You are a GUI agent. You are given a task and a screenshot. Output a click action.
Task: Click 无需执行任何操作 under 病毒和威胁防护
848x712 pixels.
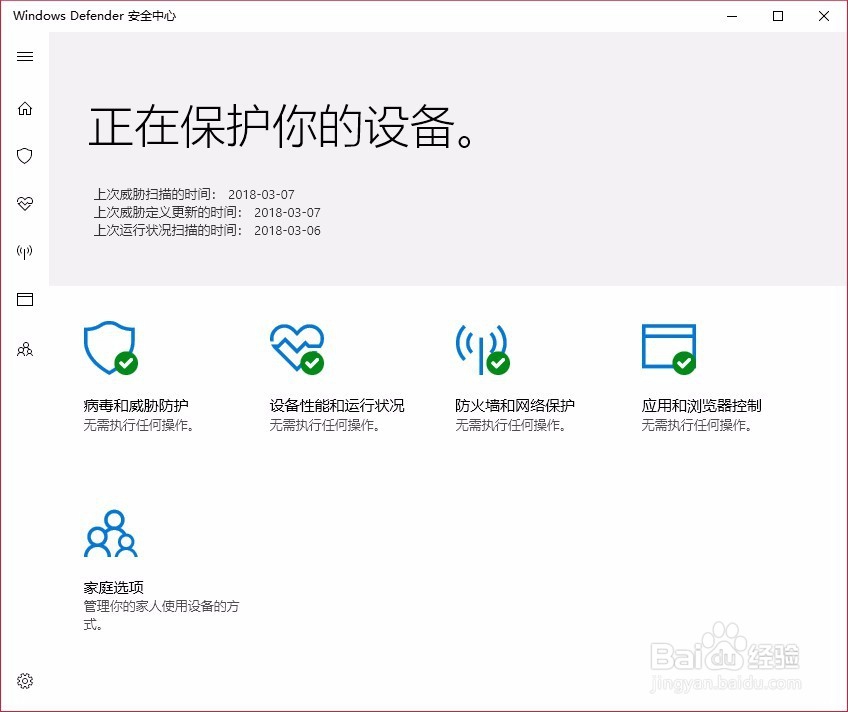pos(138,425)
